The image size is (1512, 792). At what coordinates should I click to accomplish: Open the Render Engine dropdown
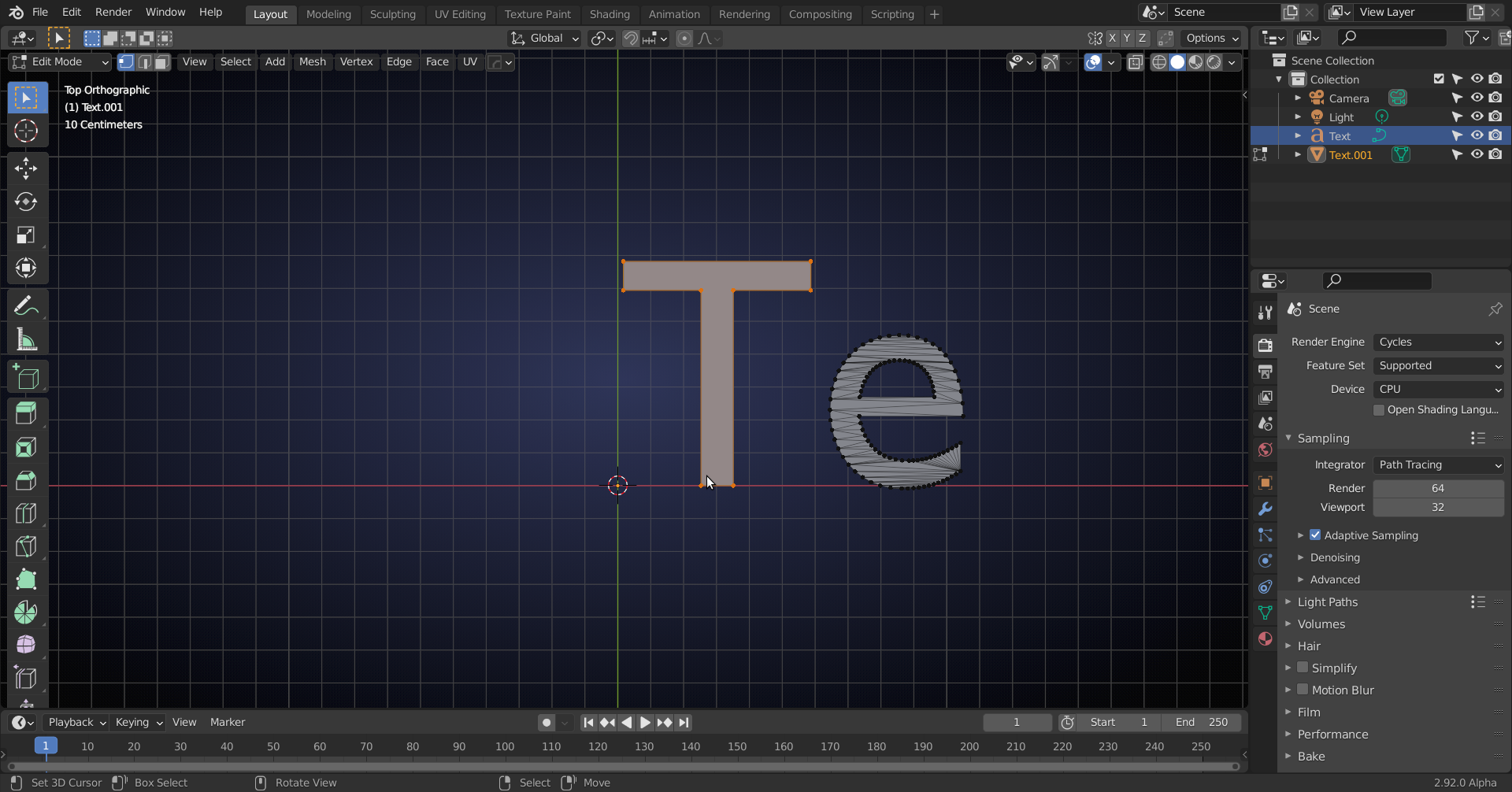[x=1438, y=342]
